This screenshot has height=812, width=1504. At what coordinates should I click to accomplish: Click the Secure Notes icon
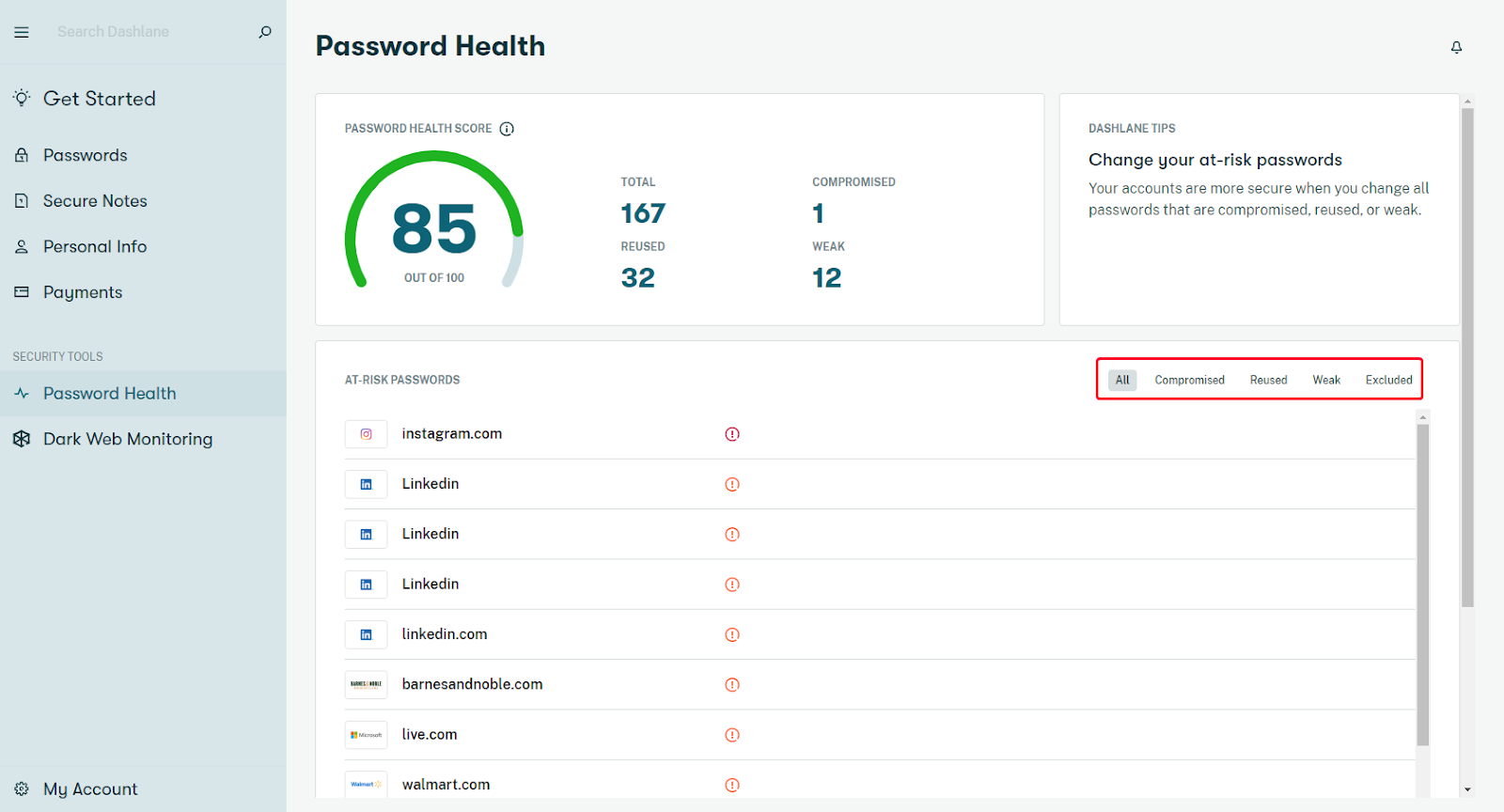(22, 200)
